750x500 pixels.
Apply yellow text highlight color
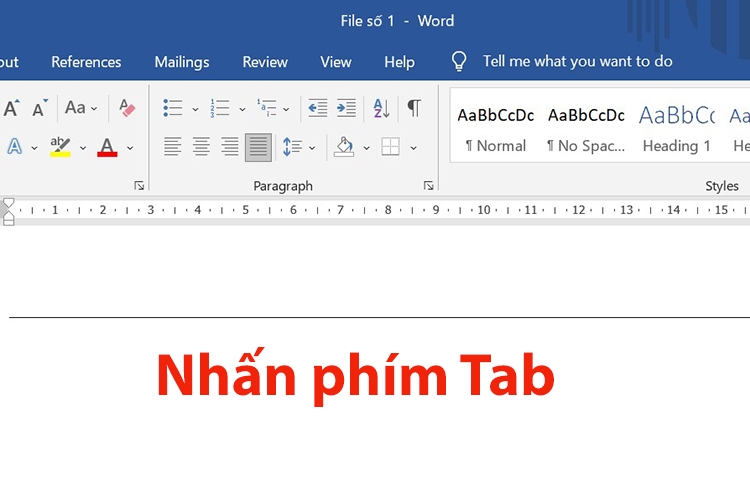click(60, 147)
